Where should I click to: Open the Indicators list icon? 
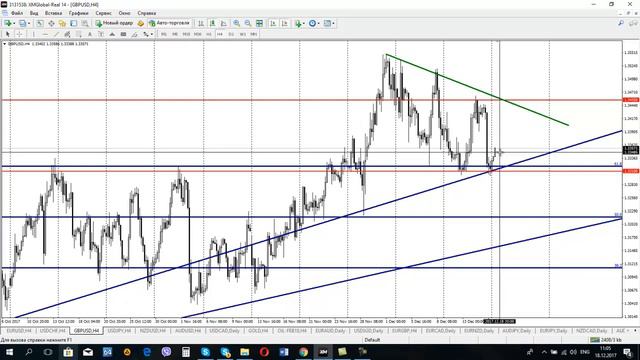(x=298, y=23)
